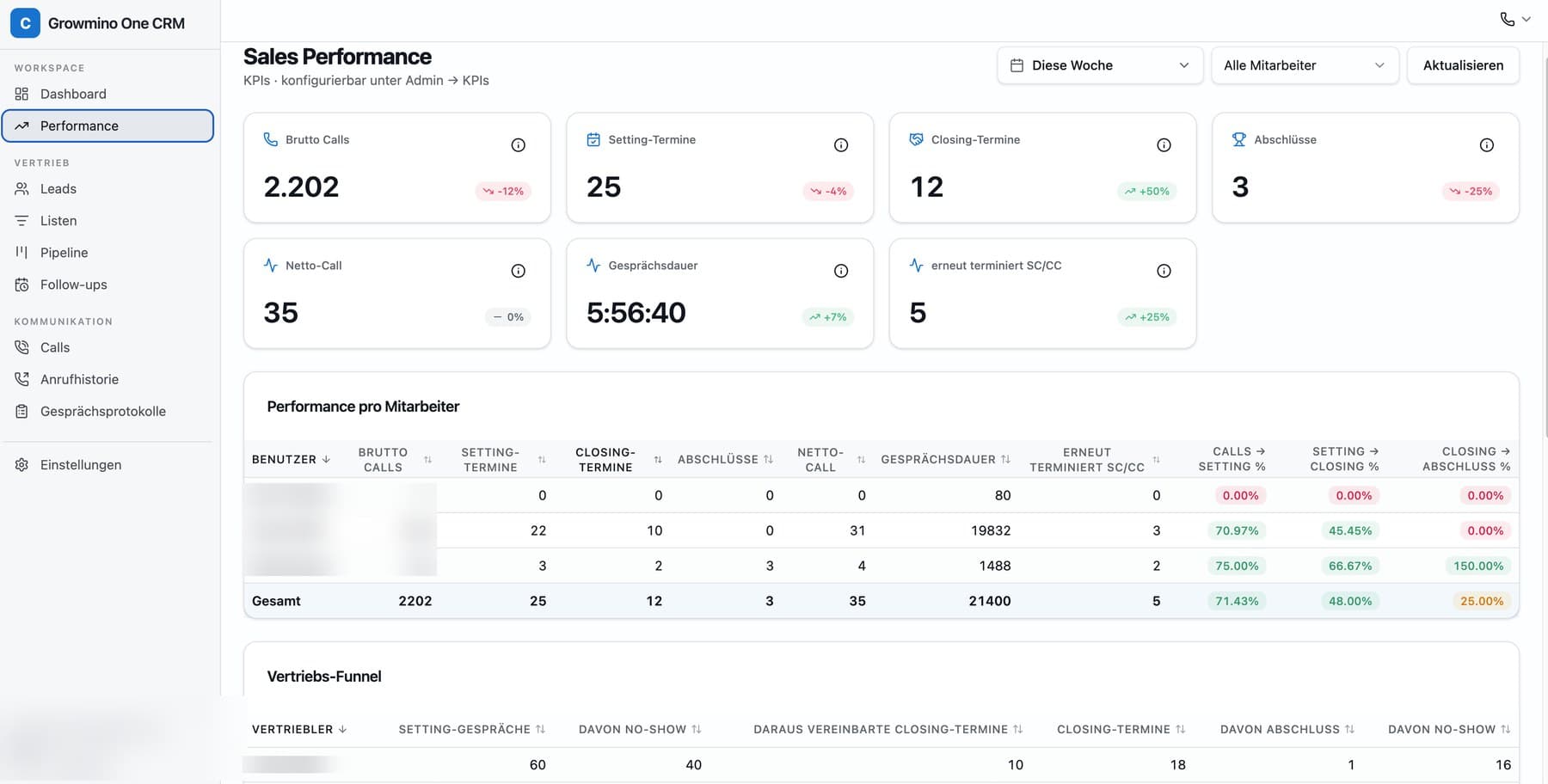Click the 48.00% badge in Gesamt row
This screenshot has width=1548, height=784.
tap(1350, 601)
